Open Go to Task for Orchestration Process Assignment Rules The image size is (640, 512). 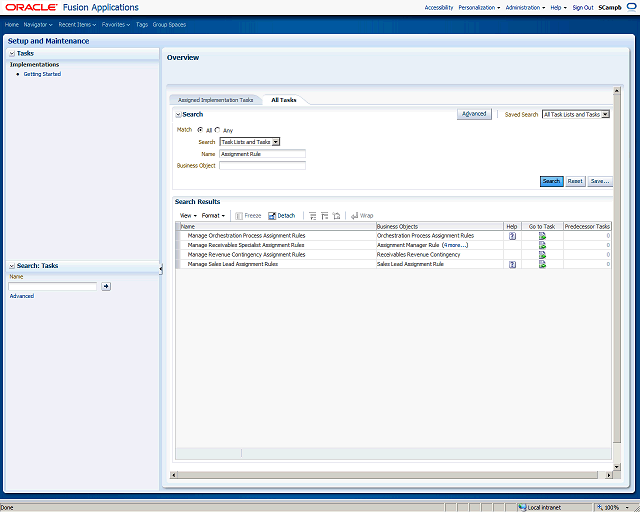(x=542, y=236)
